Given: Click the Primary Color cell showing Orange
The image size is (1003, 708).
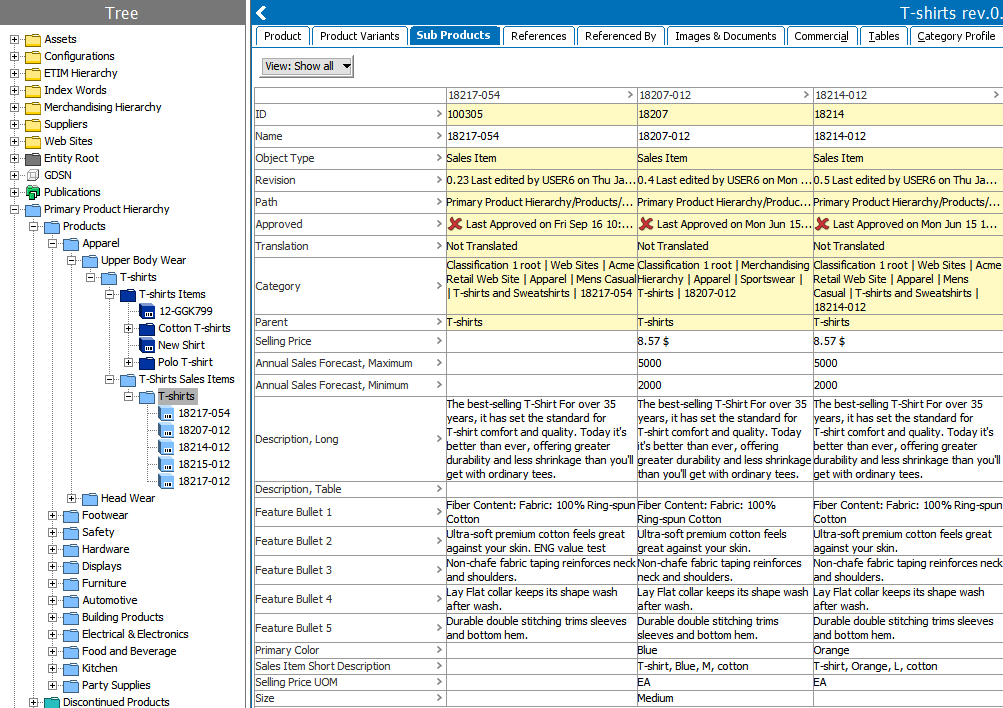Looking at the screenshot, I should tap(908, 650).
